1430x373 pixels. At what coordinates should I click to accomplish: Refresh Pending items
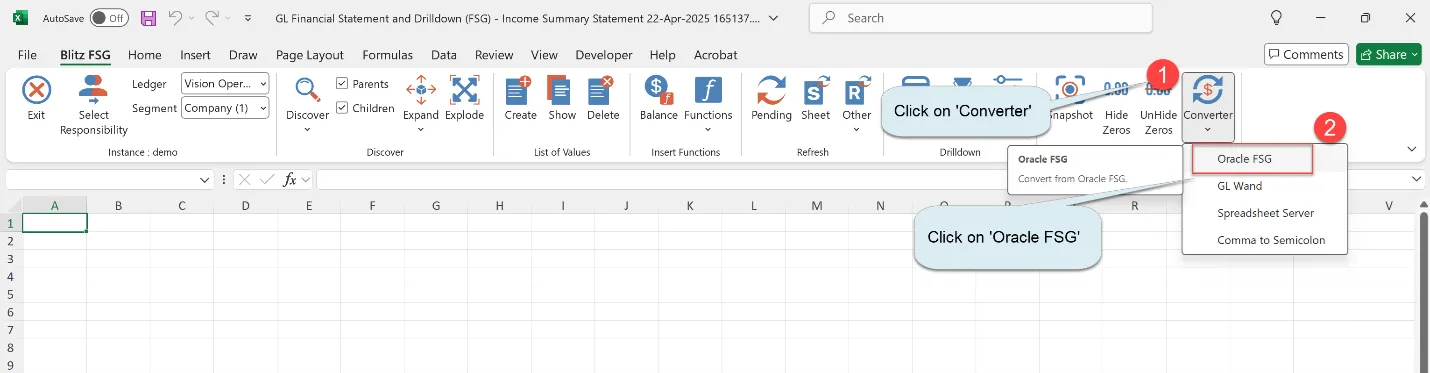tap(771, 98)
